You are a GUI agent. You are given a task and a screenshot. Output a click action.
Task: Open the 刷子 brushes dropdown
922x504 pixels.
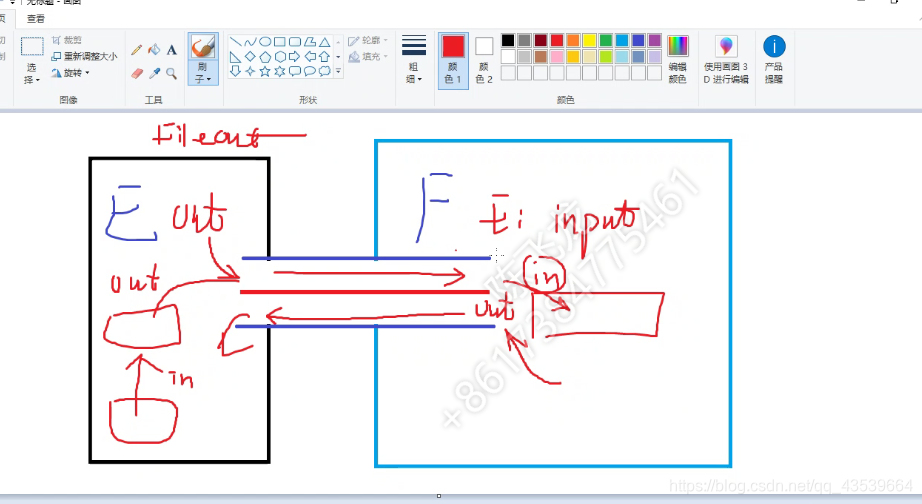[203, 73]
